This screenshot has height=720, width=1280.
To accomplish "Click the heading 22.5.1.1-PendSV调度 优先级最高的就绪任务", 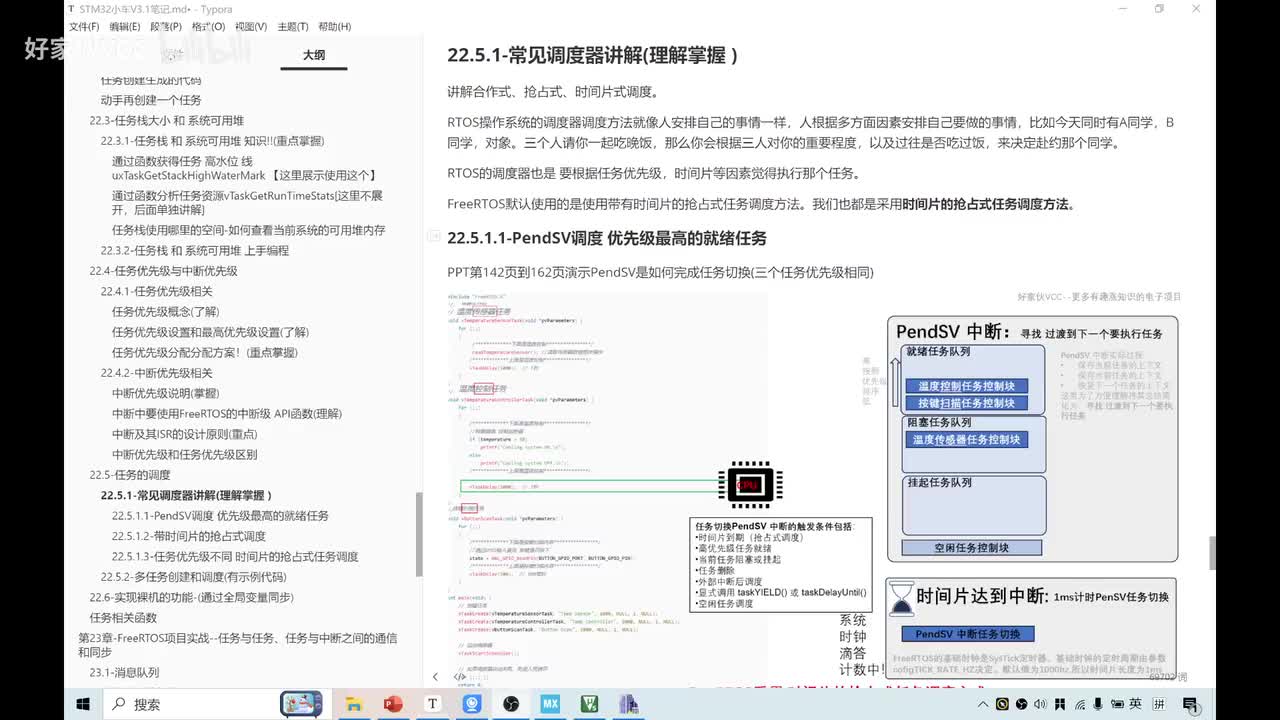I will click(x=607, y=238).
